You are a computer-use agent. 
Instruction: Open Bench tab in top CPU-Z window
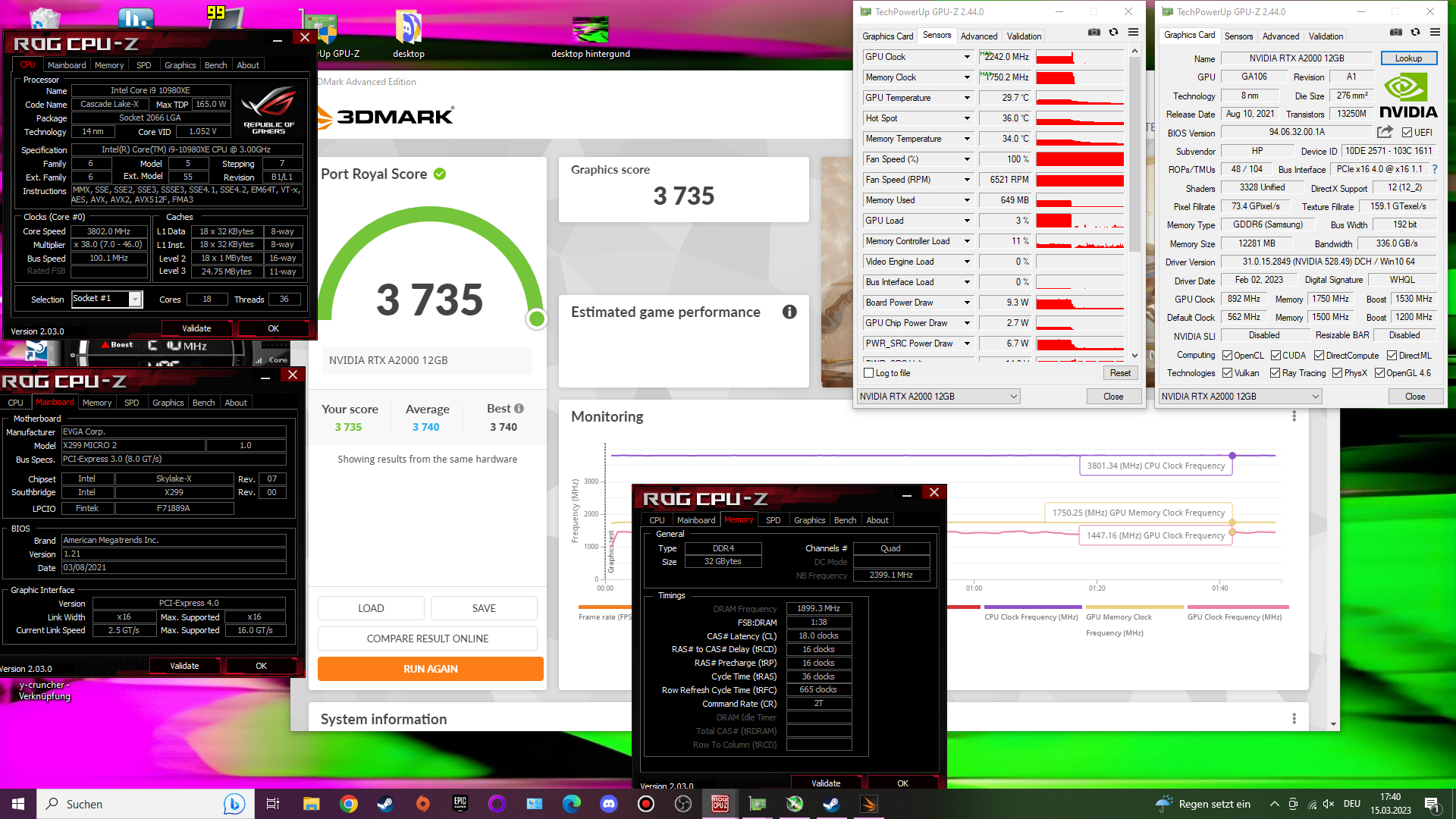[x=215, y=65]
